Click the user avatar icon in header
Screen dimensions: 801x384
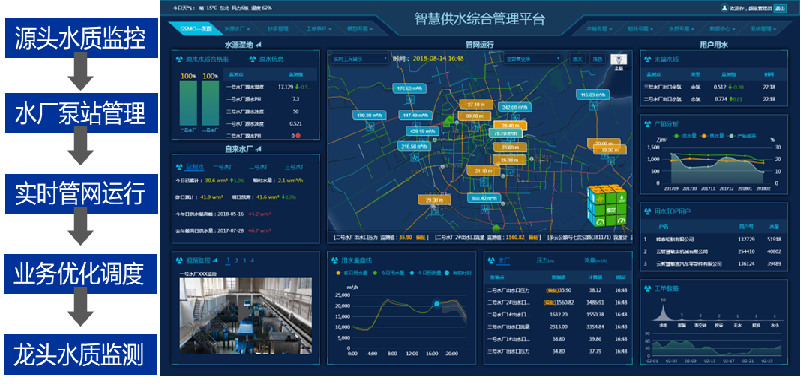724,8
